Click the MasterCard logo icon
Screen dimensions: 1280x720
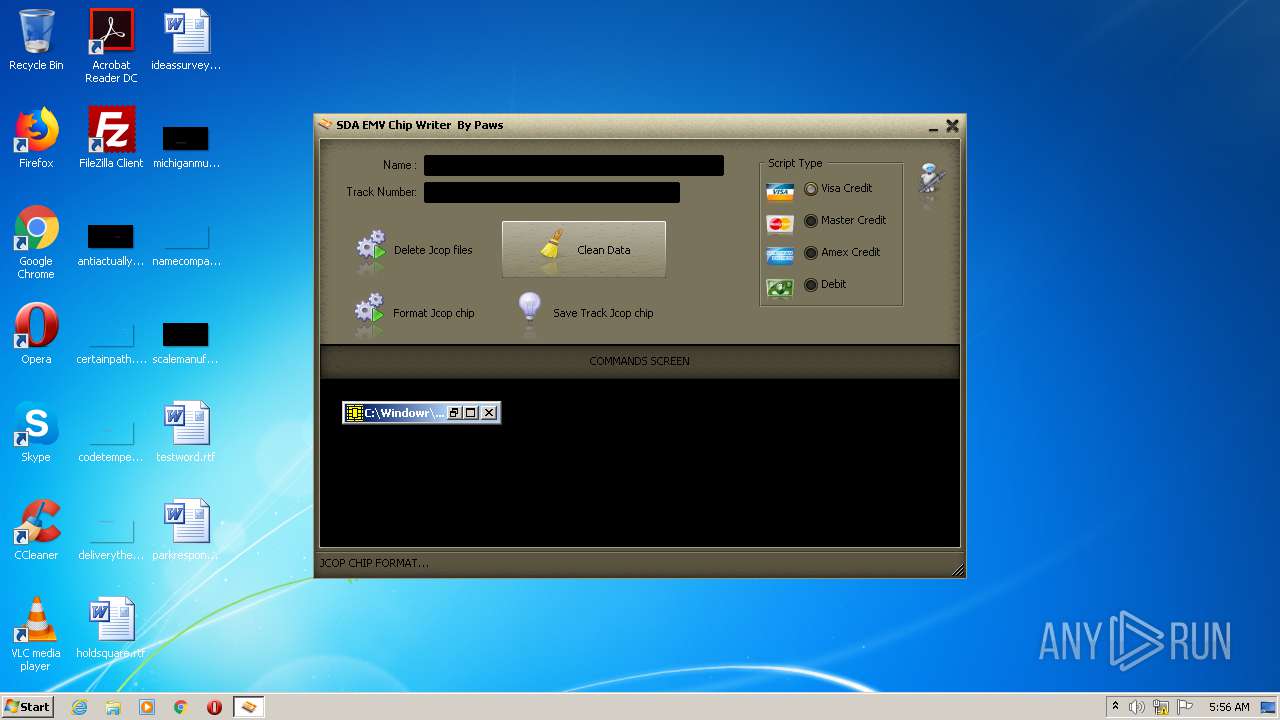(x=780, y=223)
